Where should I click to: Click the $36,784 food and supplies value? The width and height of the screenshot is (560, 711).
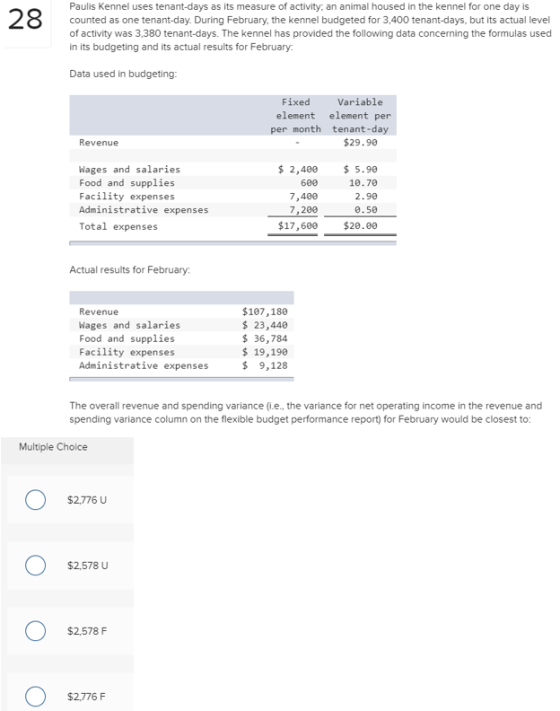point(265,339)
